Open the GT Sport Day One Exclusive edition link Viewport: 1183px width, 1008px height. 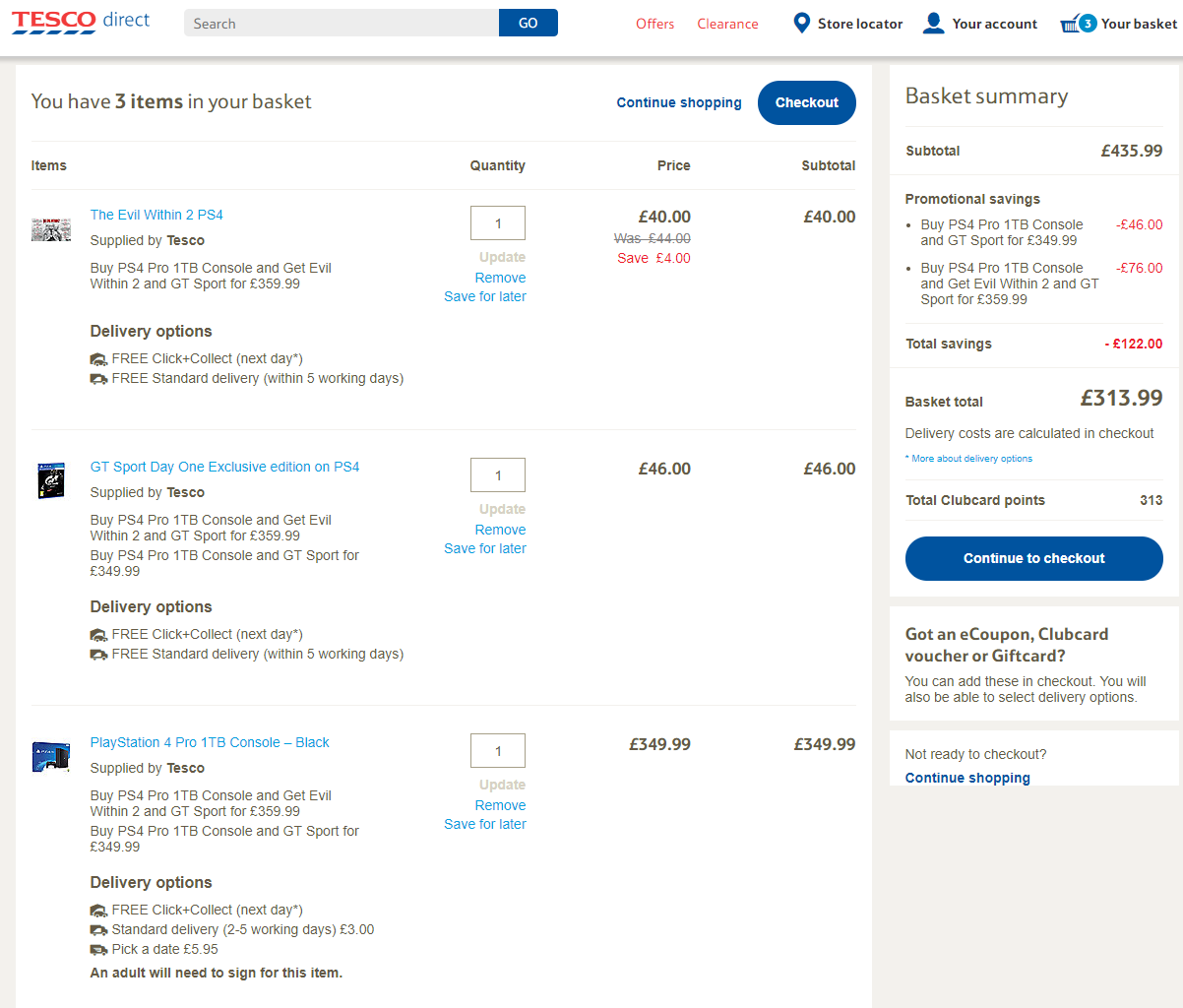click(225, 467)
